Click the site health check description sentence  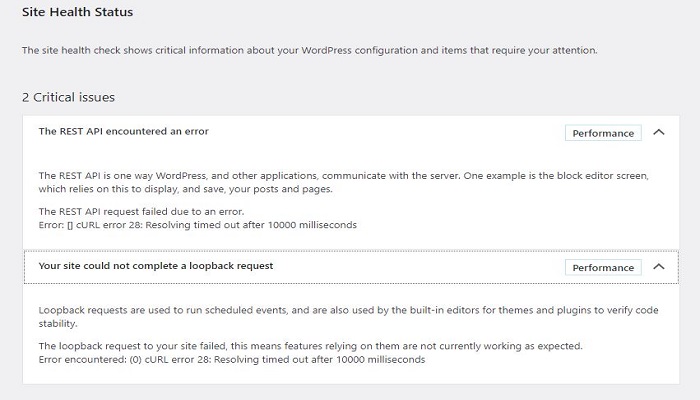click(x=309, y=50)
